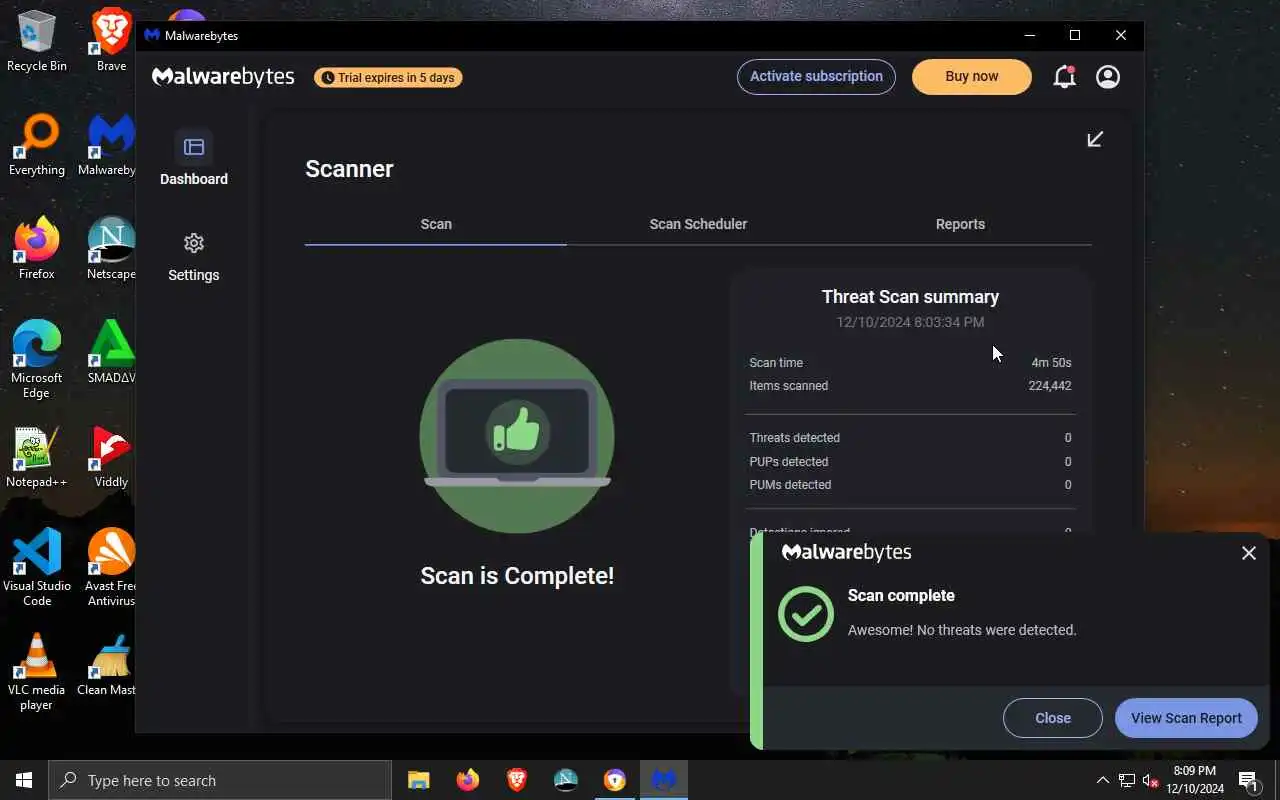Click the Threat Scan summary heading
Screen dimensions: 1280x800
tap(910, 297)
